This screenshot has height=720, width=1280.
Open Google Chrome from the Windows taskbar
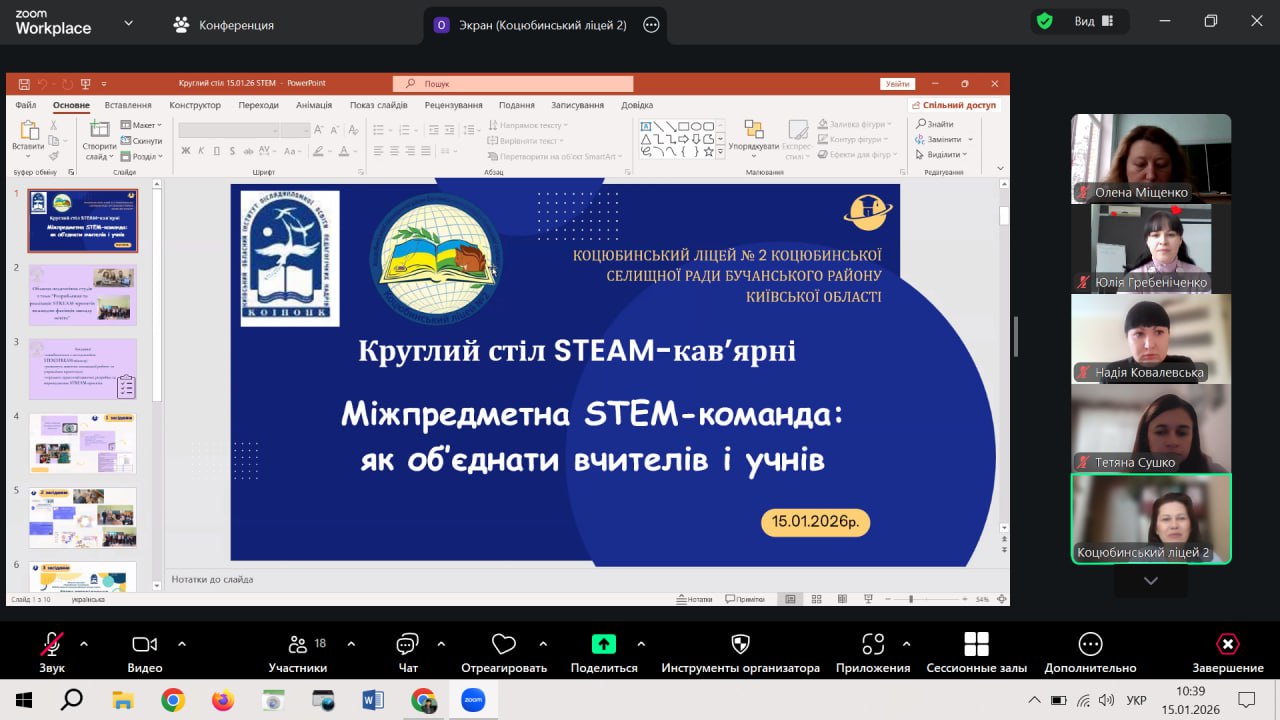pos(173,700)
